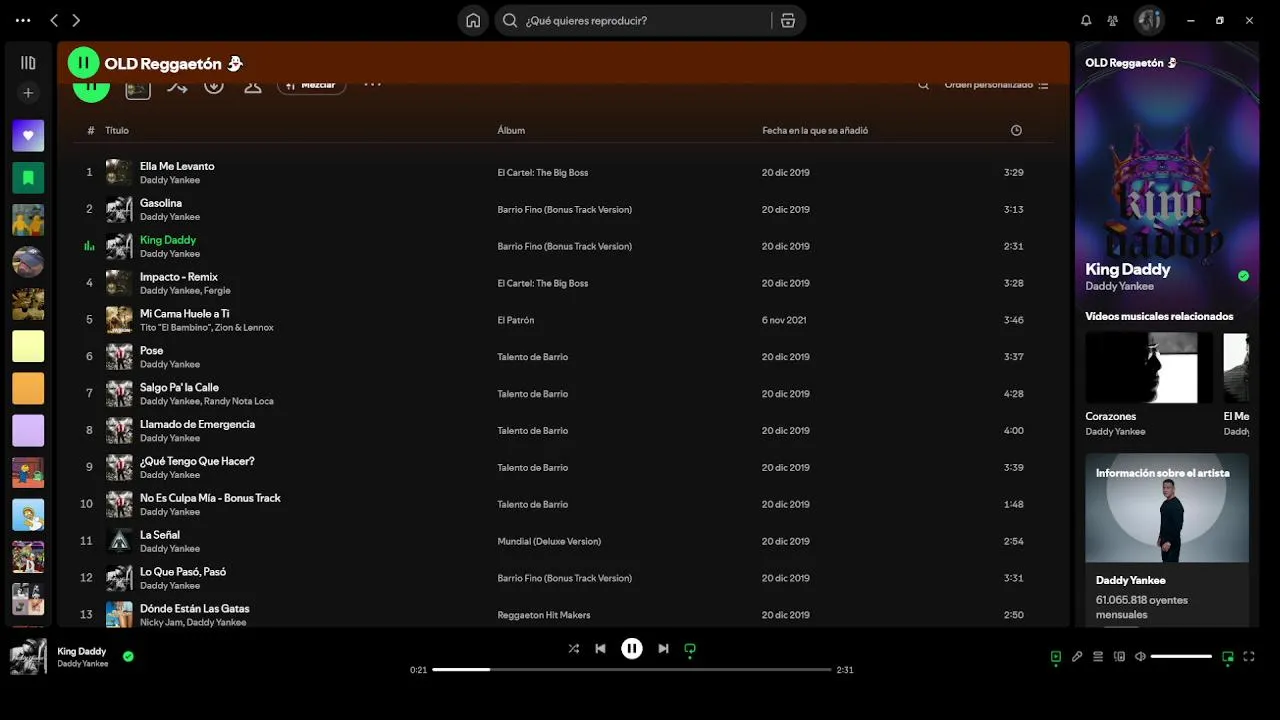Skip to the next track
The width and height of the screenshot is (1280, 720).
click(663, 649)
